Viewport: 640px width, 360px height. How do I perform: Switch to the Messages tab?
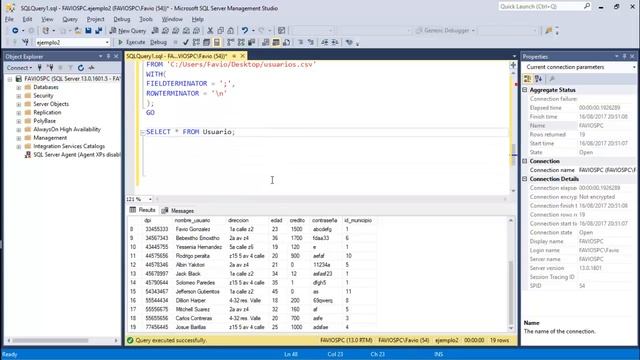click(x=178, y=211)
